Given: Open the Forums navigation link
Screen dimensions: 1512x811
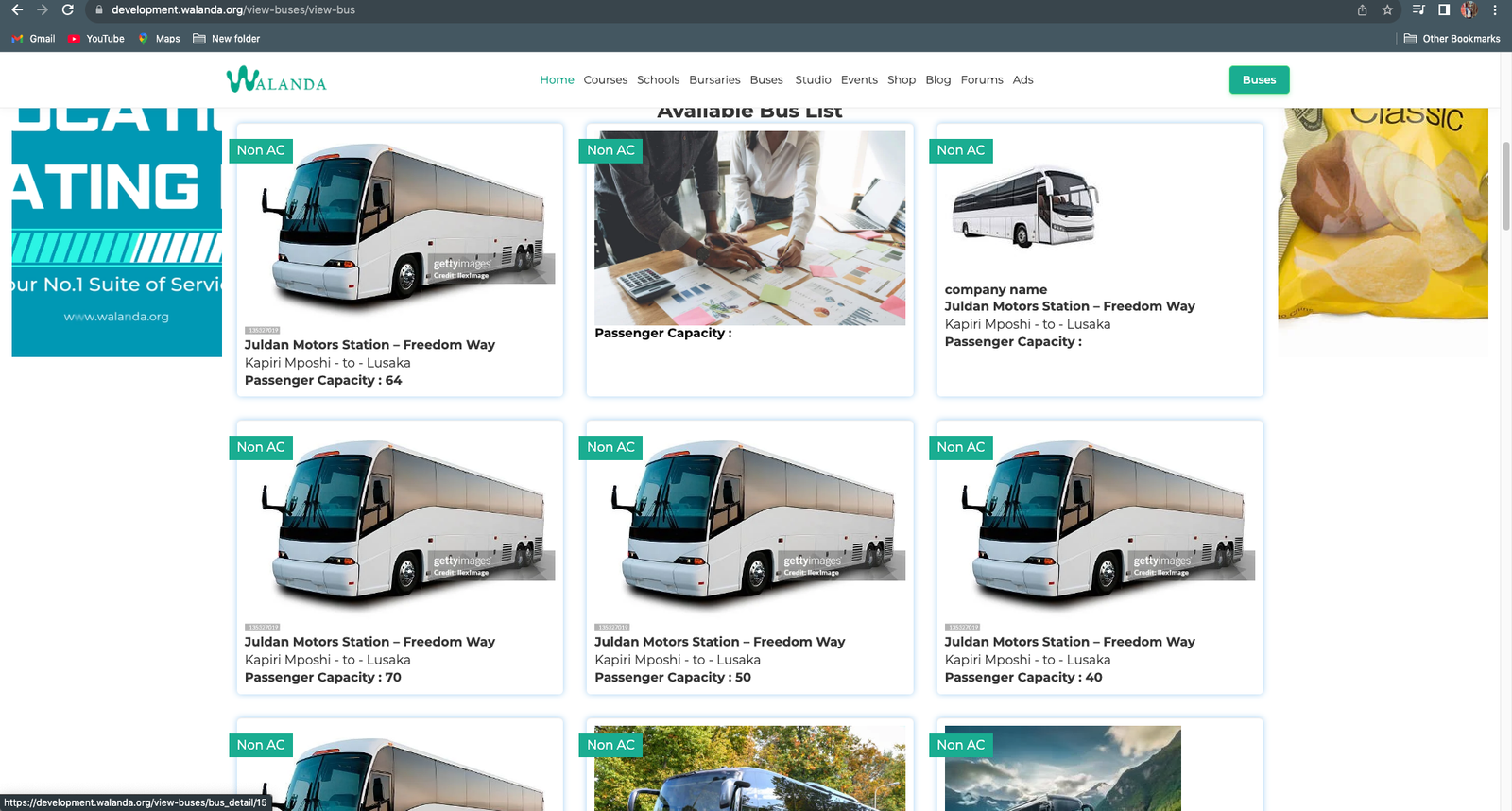Looking at the screenshot, I should tap(981, 80).
